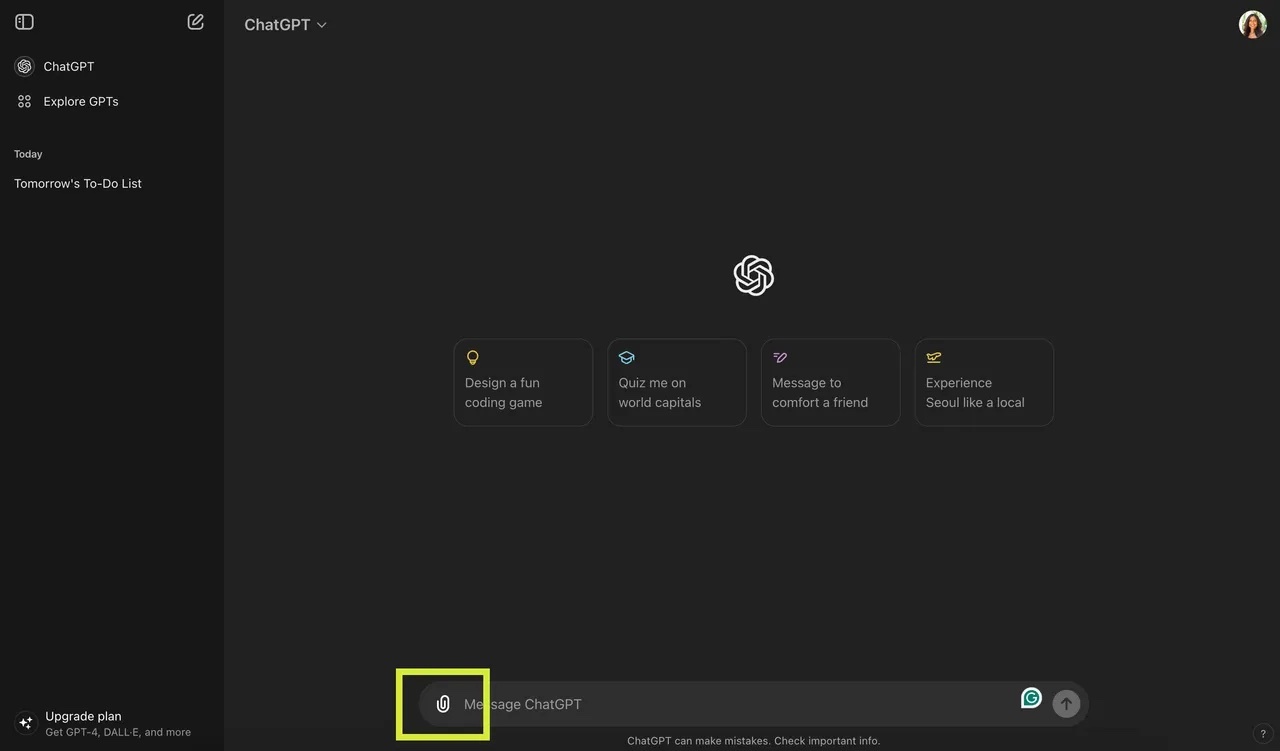1280x751 pixels.
Task: Click the Upgrade plan sparkle icon
Action: click(x=25, y=723)
